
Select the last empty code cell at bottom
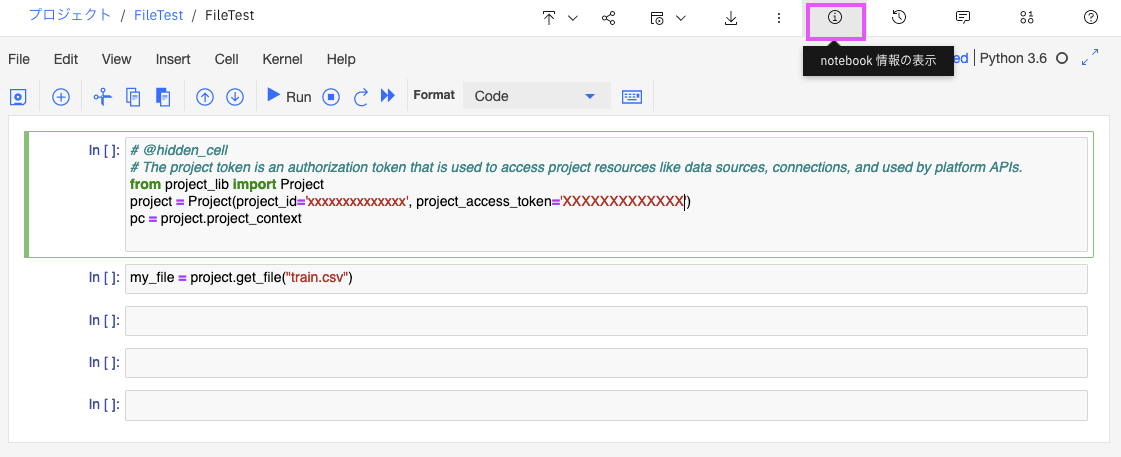tap(606, 405)
